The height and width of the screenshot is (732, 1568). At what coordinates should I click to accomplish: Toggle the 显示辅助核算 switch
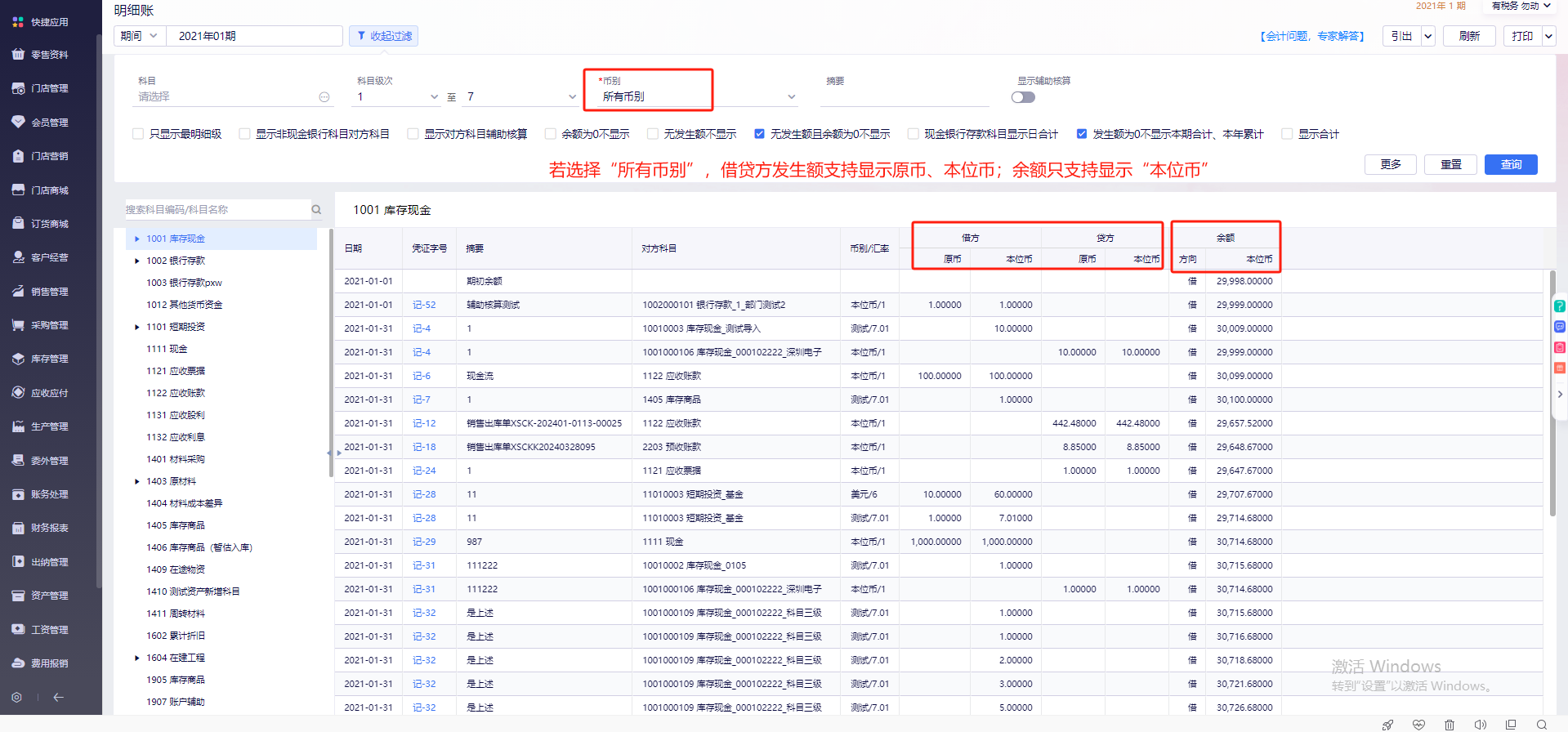click(1023, 97)
